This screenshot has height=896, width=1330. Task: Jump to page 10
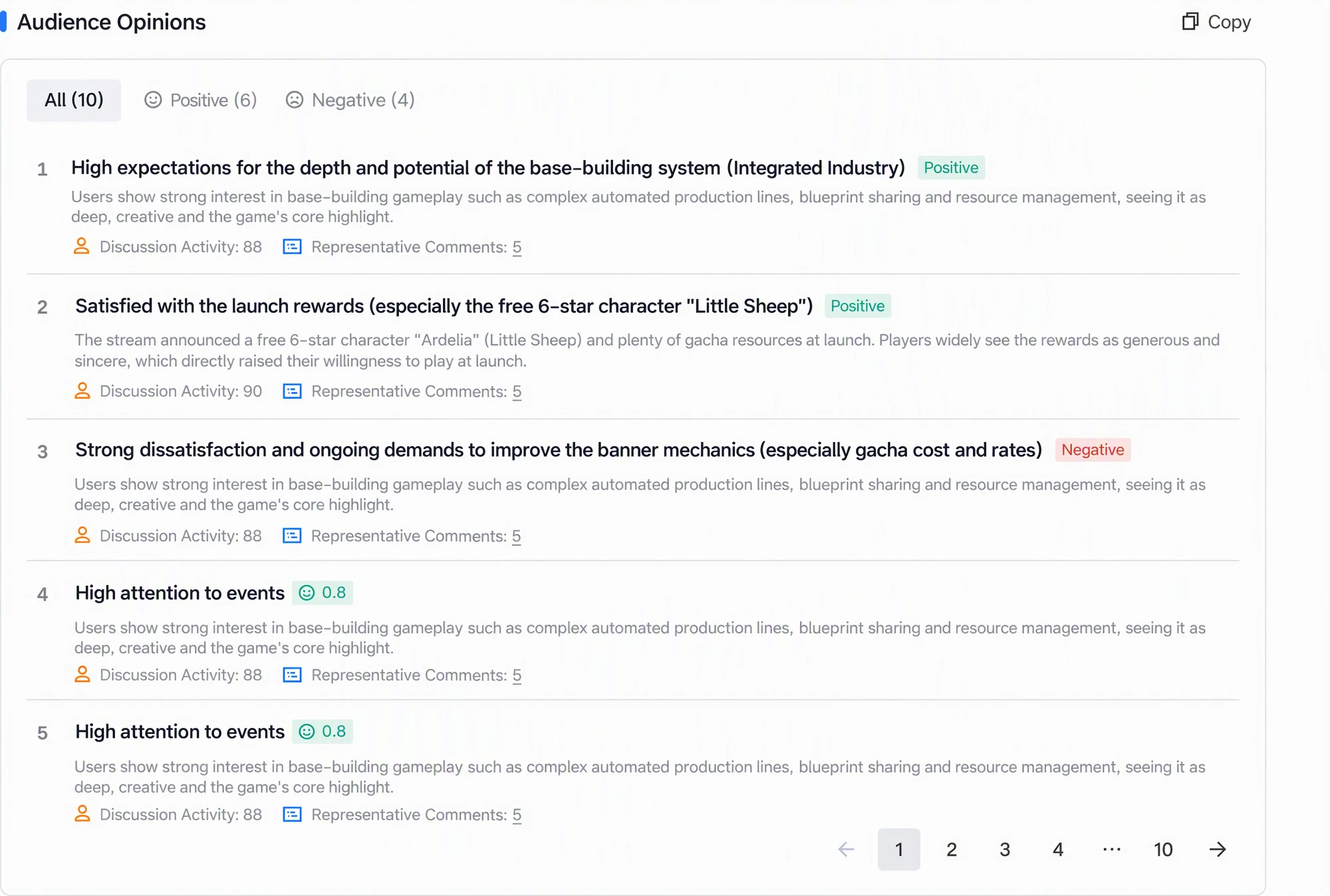[x=1163, y=849]
